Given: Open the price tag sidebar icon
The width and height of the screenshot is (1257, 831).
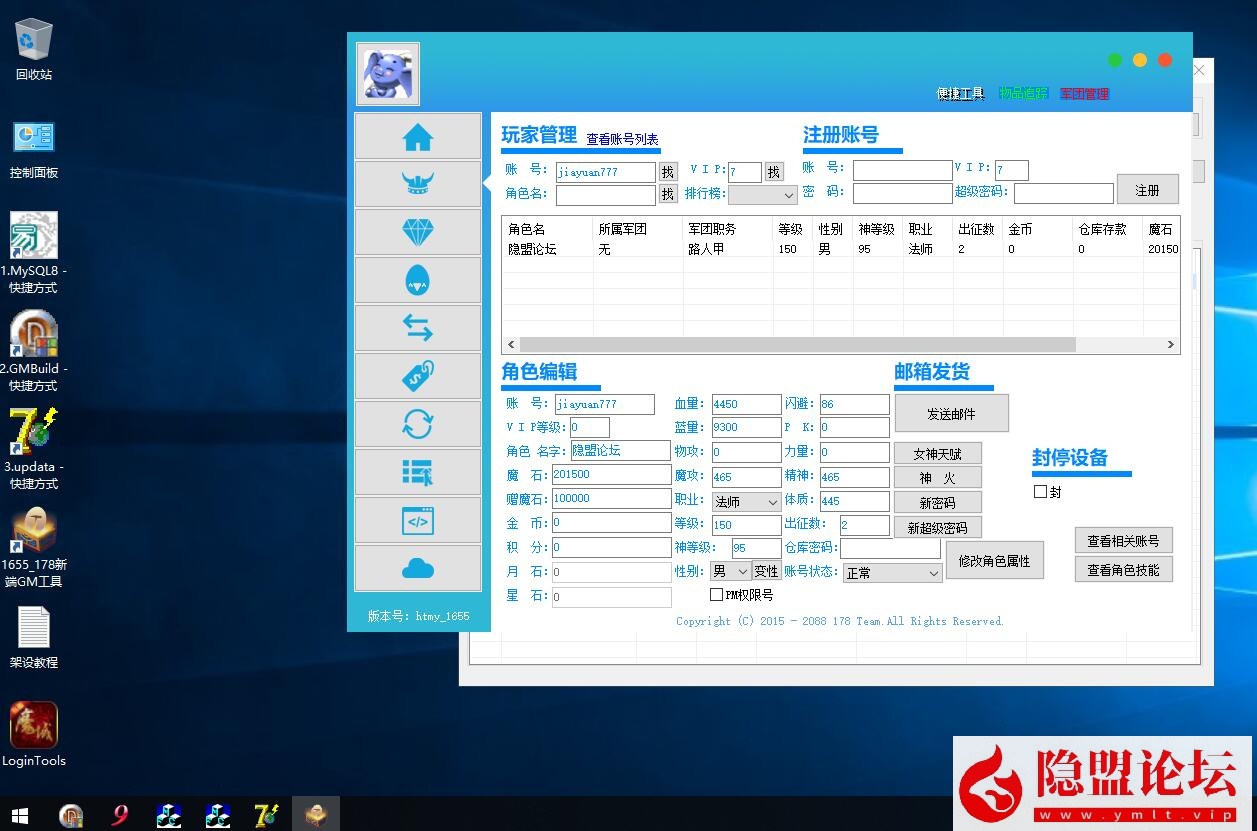Looking at the screenshot, I should click(x=418, y=376).
